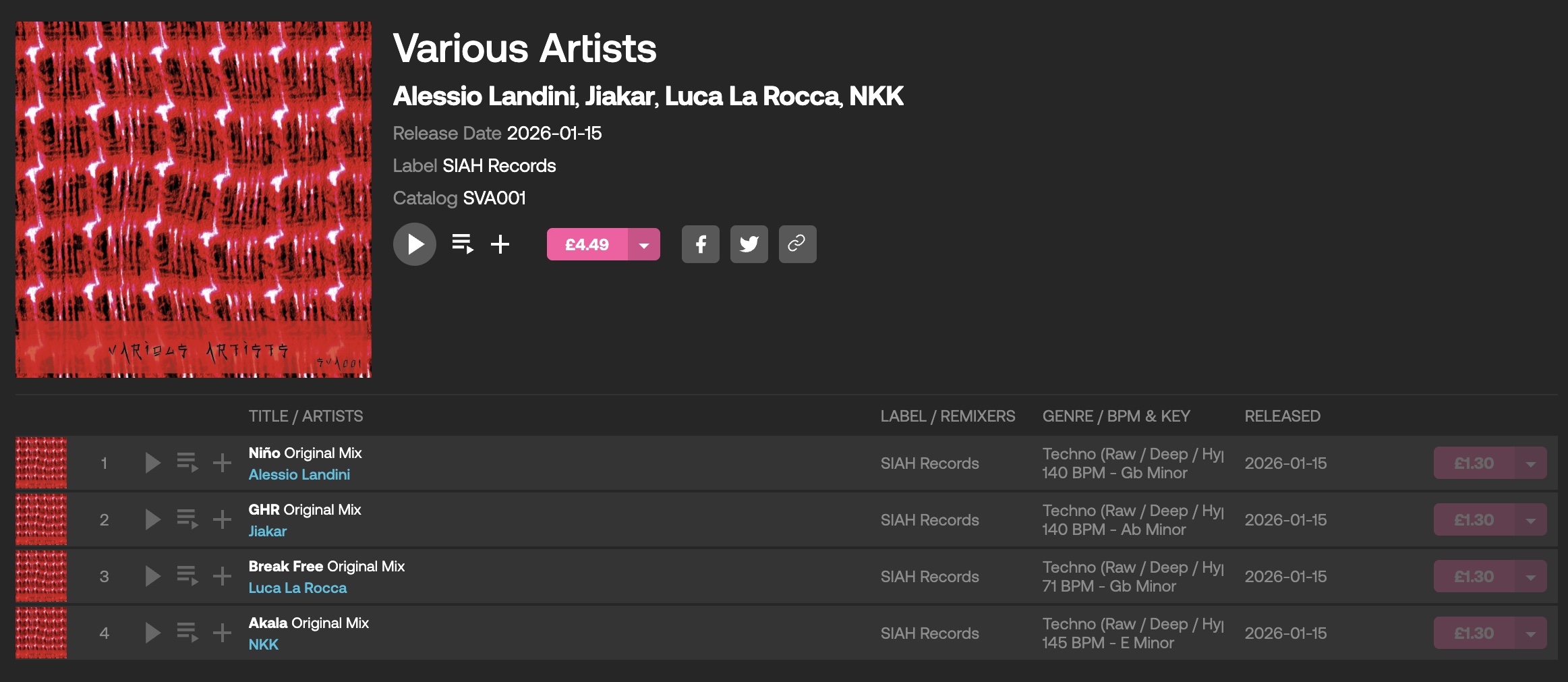Open the Luca La Rocca artist link

tap(297, 588)
